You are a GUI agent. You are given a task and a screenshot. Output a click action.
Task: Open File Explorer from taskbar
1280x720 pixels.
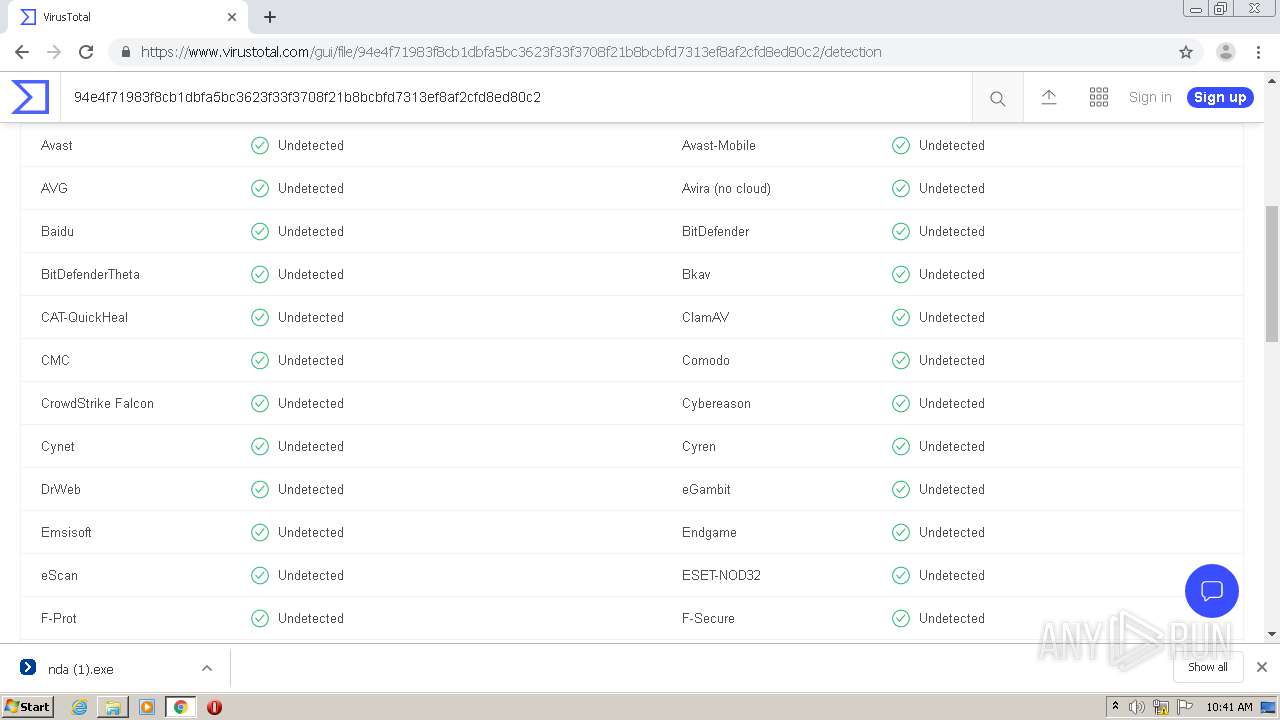point(113,707)
